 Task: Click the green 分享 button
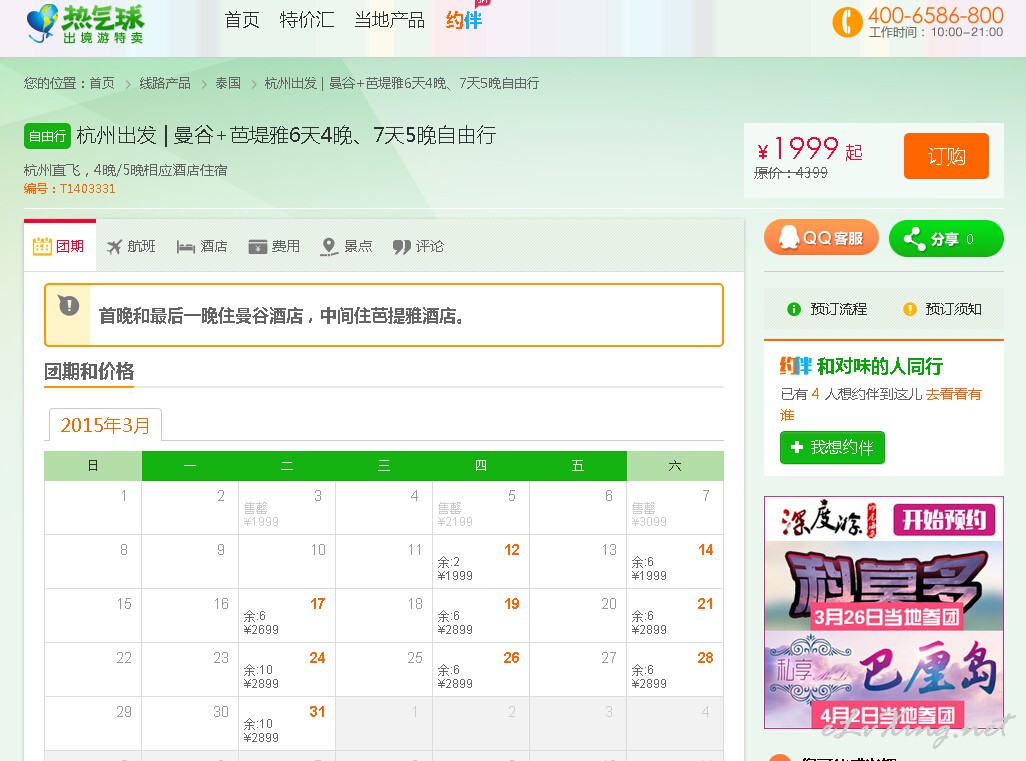click(946, 239)
